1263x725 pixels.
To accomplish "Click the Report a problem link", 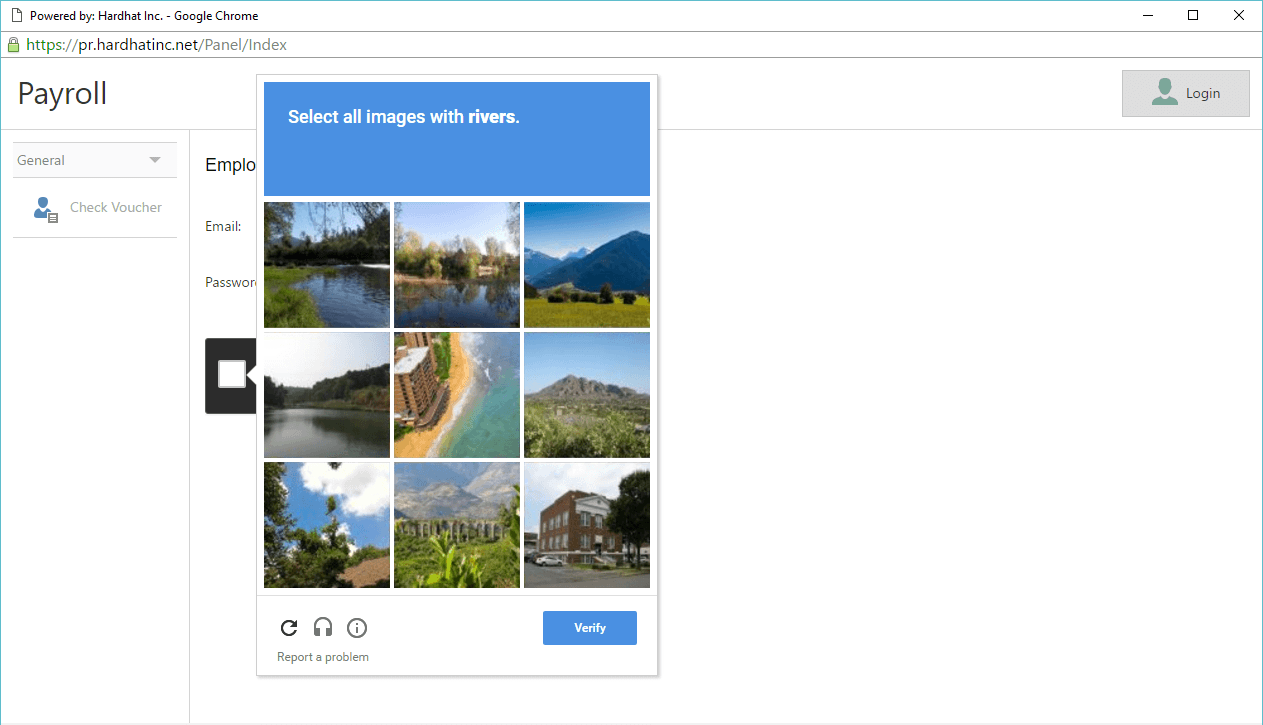I will click(x=323, y=657).
